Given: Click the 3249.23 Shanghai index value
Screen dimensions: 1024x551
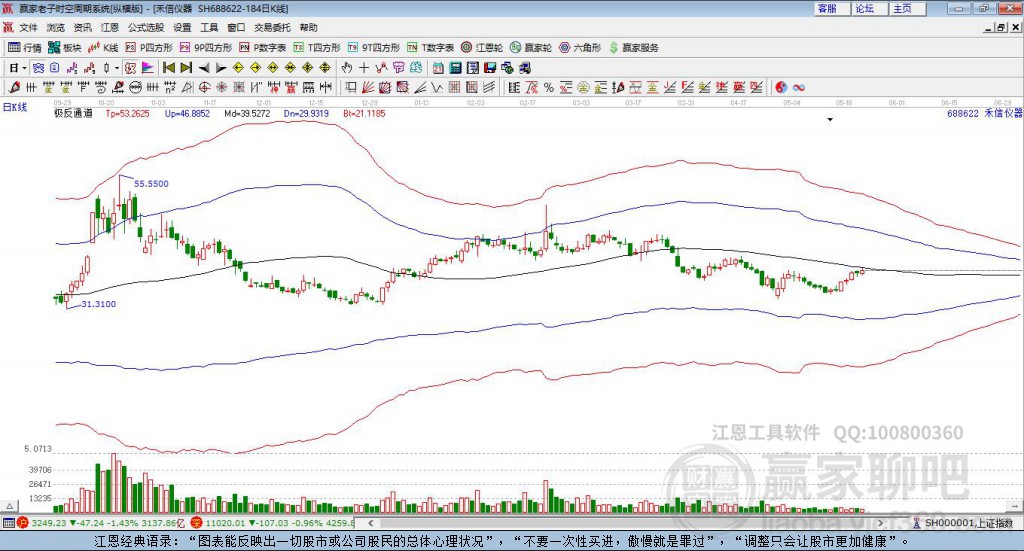Looking at the screenshot, I should tap(48, 523).
